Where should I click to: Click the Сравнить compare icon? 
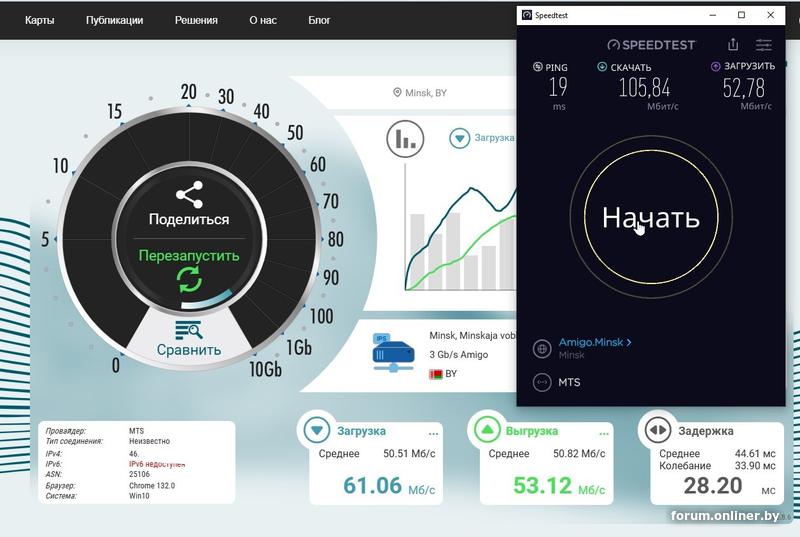[188, 330]
